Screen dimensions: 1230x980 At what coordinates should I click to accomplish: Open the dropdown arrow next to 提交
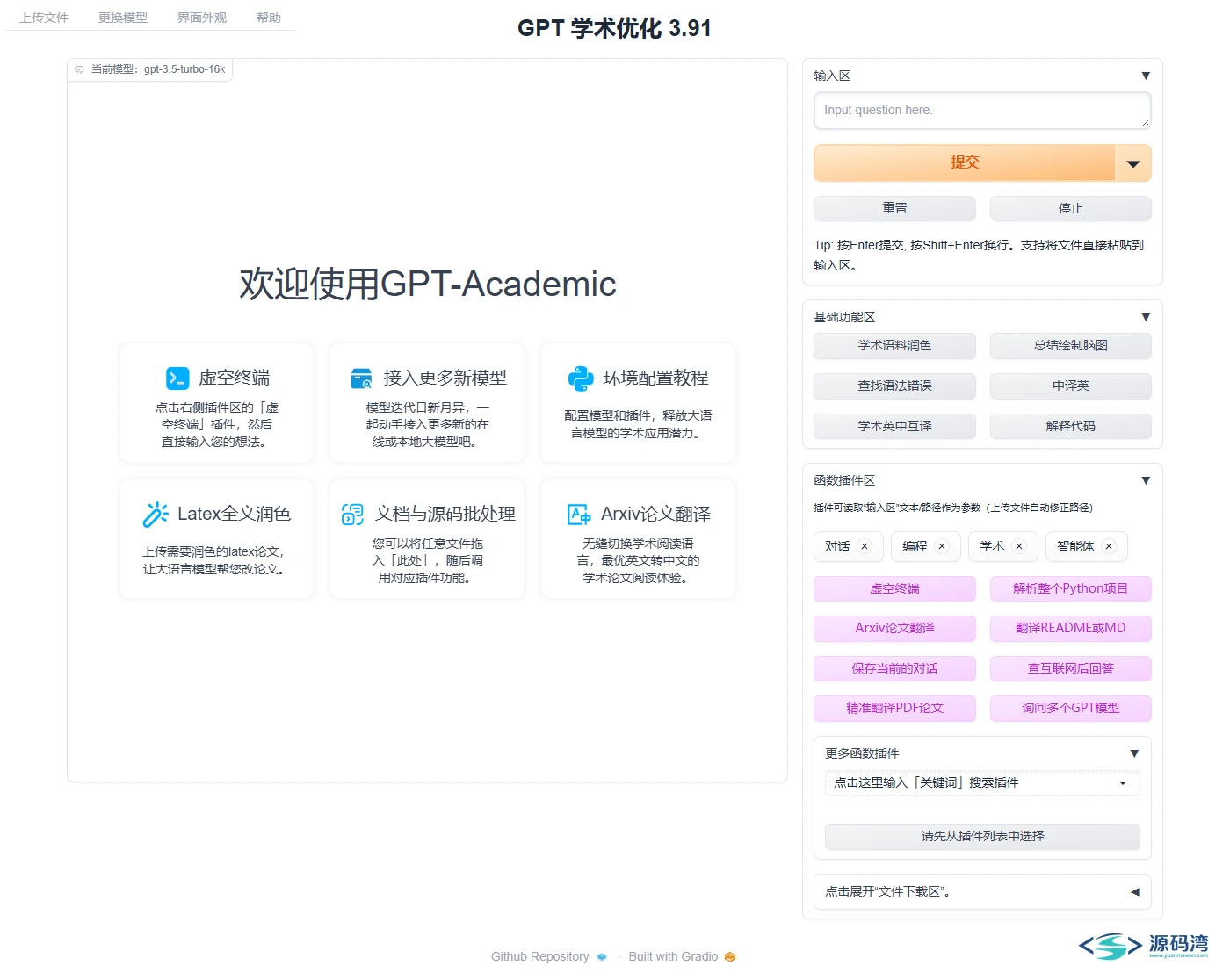click(1133, 163)
